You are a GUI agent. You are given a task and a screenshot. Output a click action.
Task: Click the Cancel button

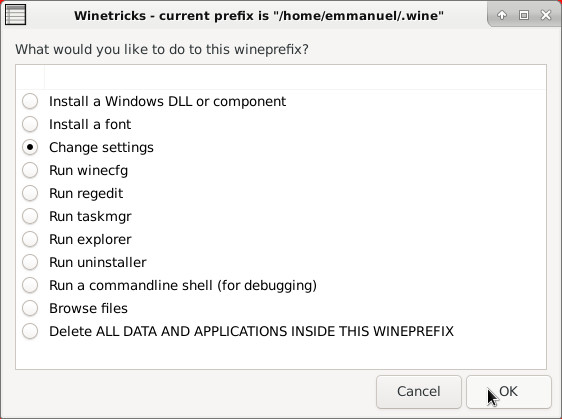(419, 392)
